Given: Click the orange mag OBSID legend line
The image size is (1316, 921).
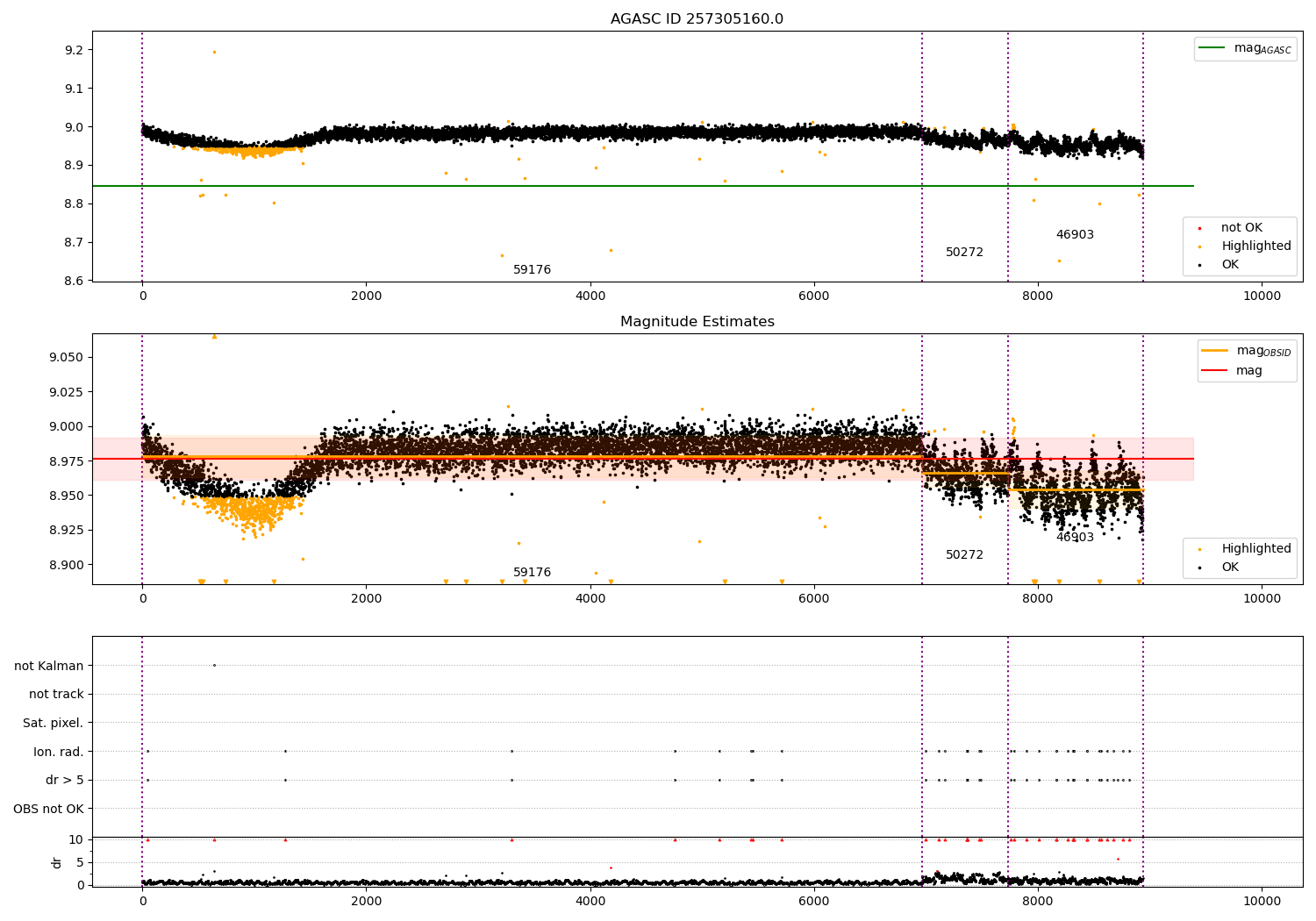Looking at the screenshot, I should [x=1215, y=351].
